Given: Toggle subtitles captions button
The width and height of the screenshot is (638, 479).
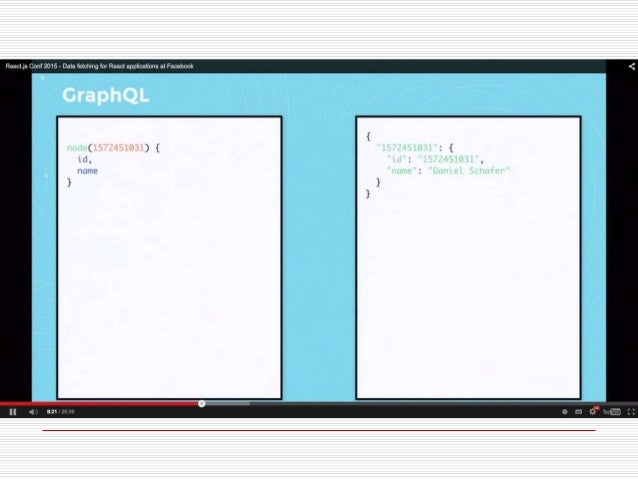Looking at the screenshot, I should [x=578, y=412].
